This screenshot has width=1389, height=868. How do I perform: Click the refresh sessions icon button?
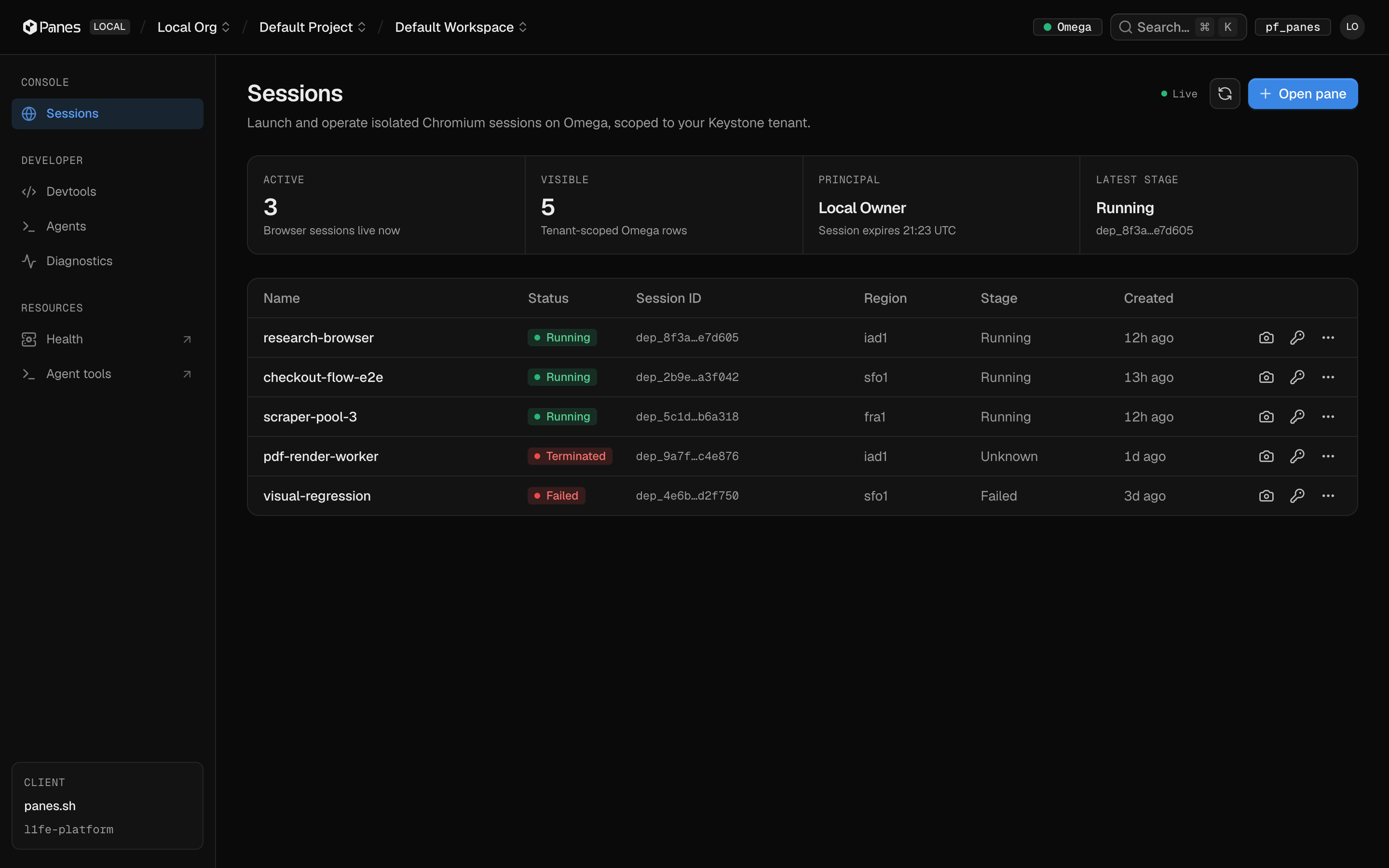click(1224, 94)
